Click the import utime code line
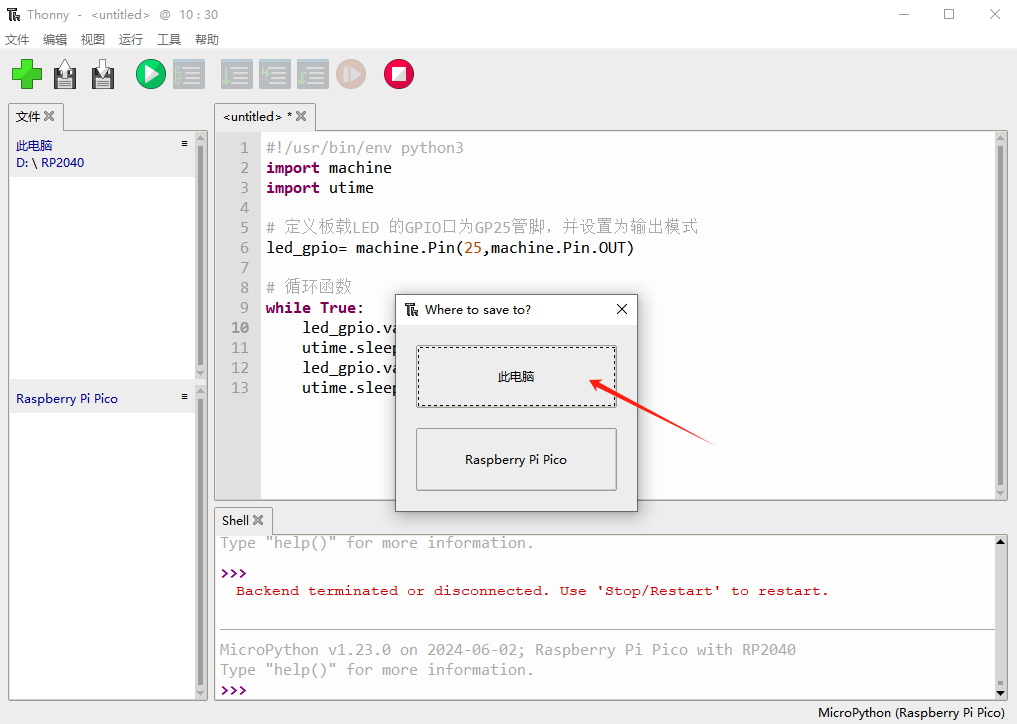The image size is (1017, 724). pyautogui.click(x=320, y=188)
